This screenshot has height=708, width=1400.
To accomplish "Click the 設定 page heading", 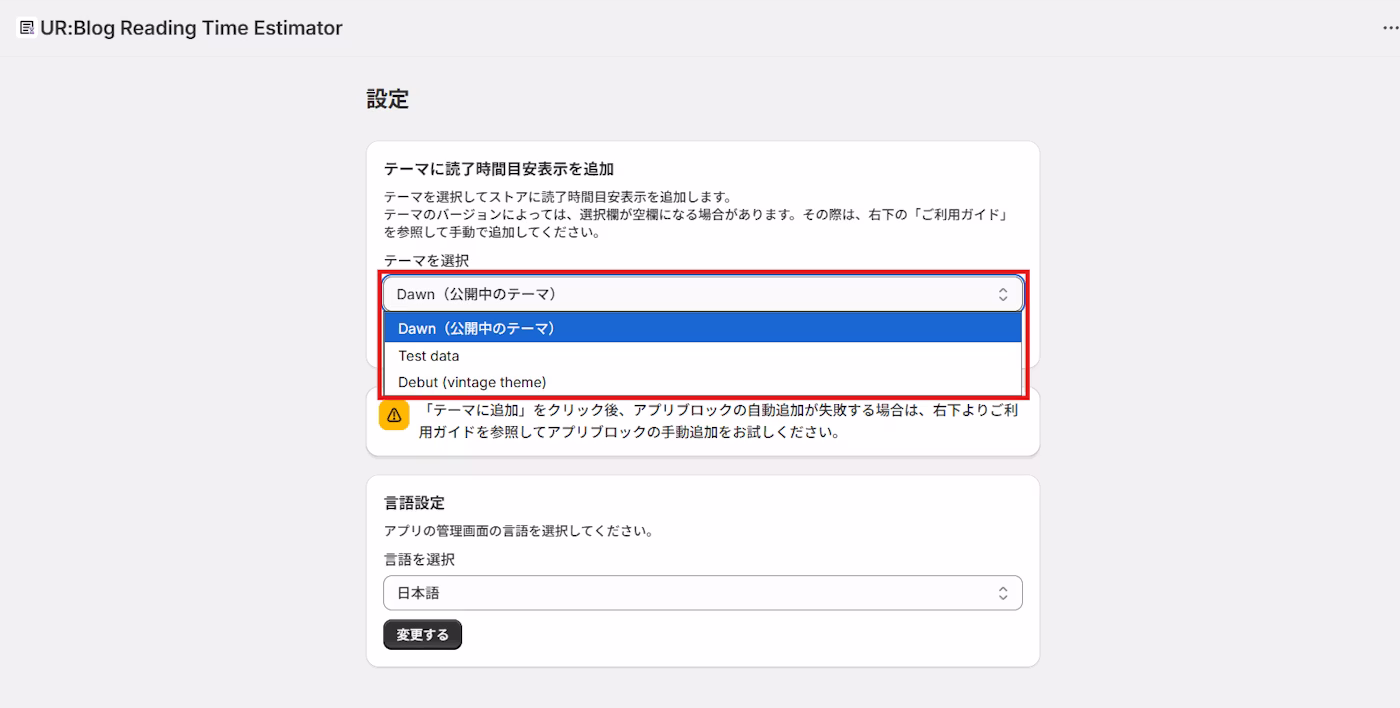I will point(389,99).
